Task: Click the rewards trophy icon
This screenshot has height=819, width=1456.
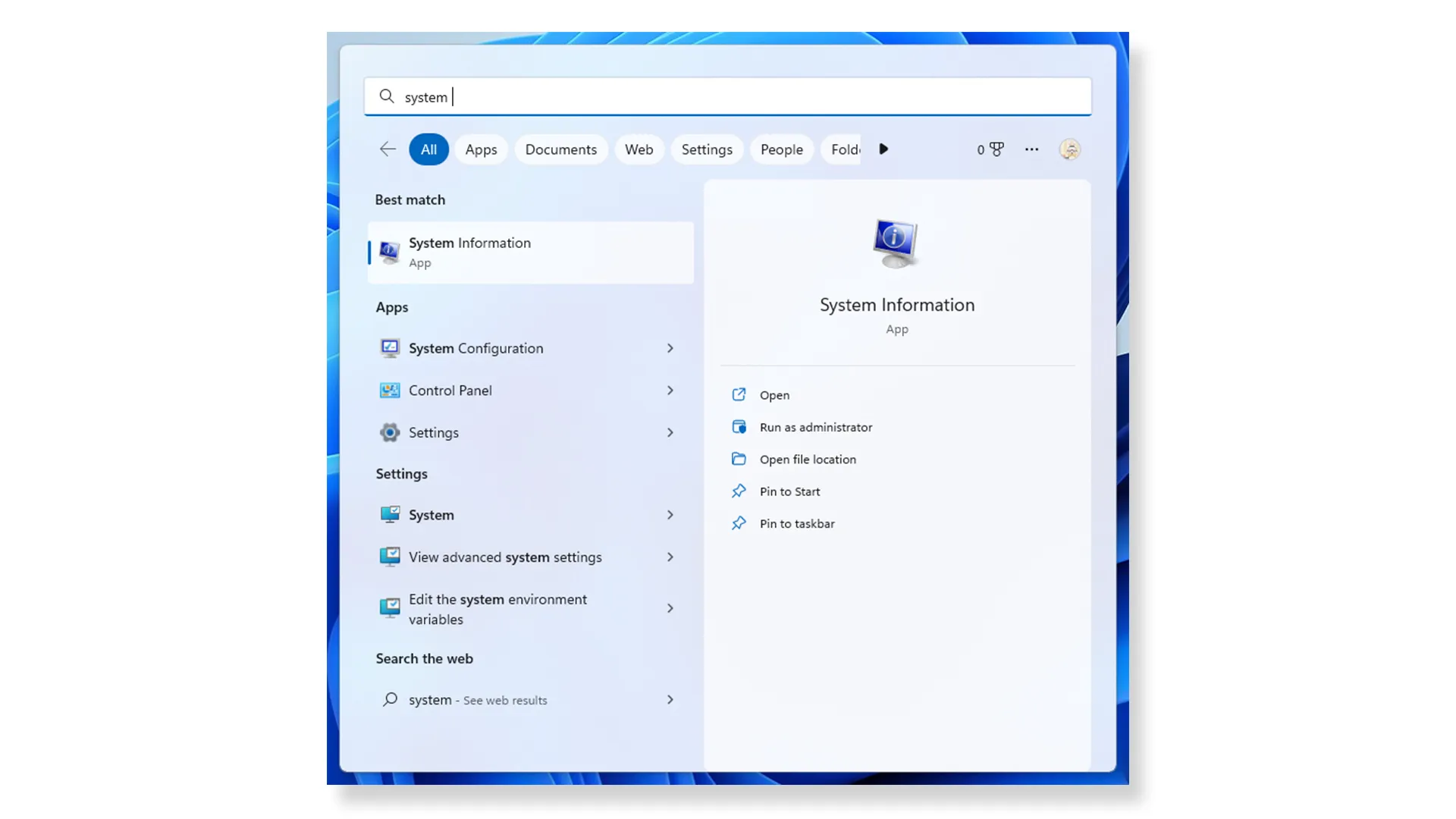Action: click(x=996, y=149)
